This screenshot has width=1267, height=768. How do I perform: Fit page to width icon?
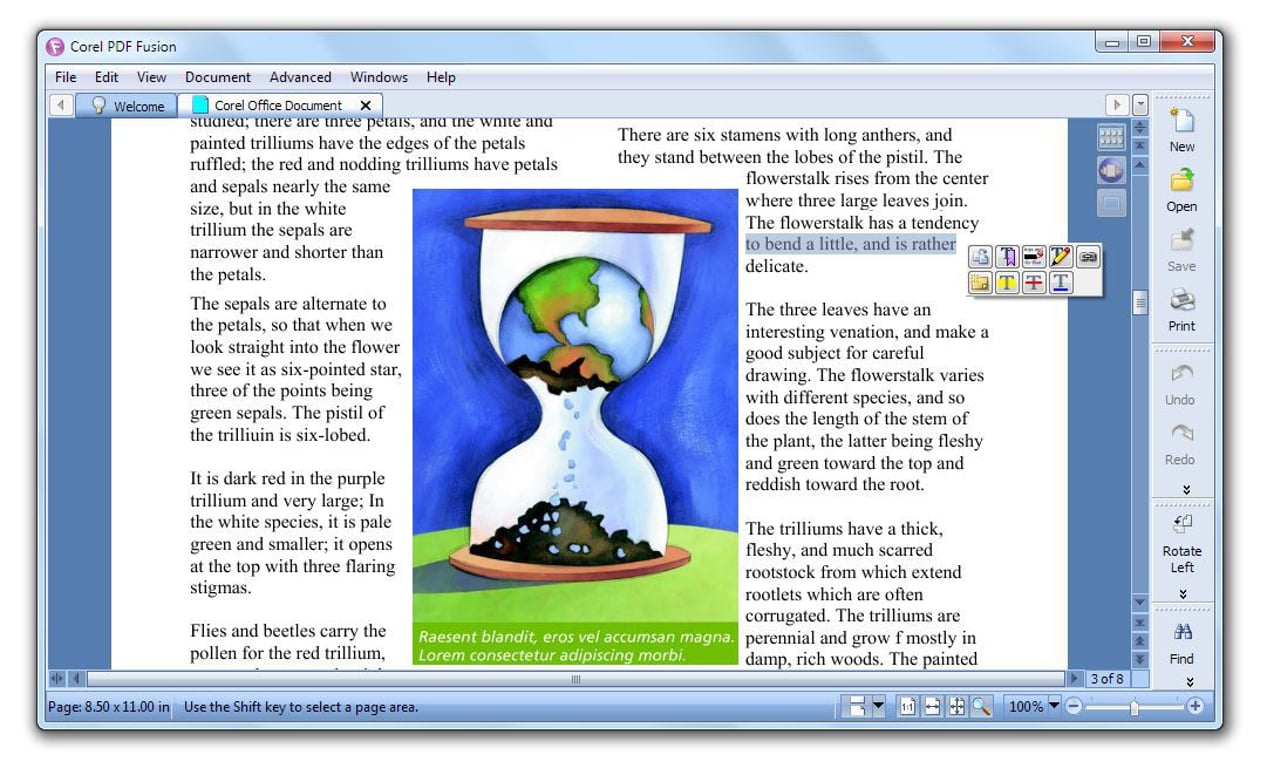pos(932,707)
